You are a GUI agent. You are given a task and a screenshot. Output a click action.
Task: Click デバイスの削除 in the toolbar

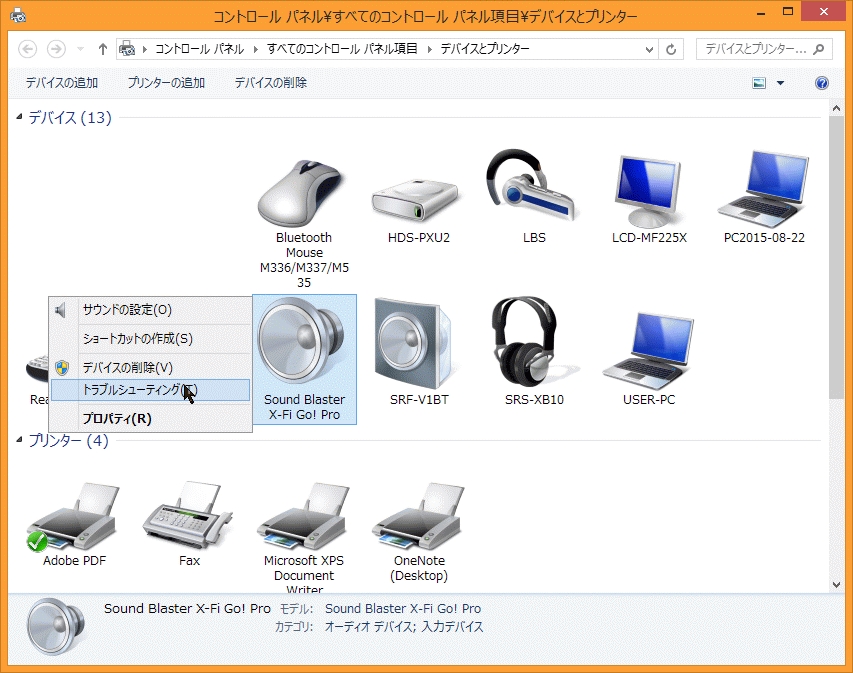click(x=270, y=83)
